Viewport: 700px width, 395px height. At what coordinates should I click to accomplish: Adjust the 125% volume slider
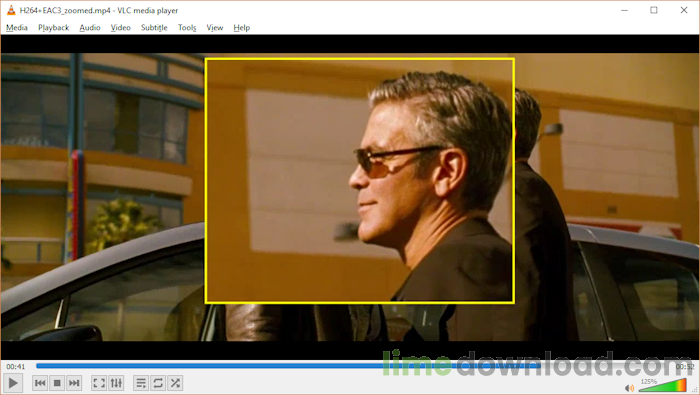tap(662, 386)
